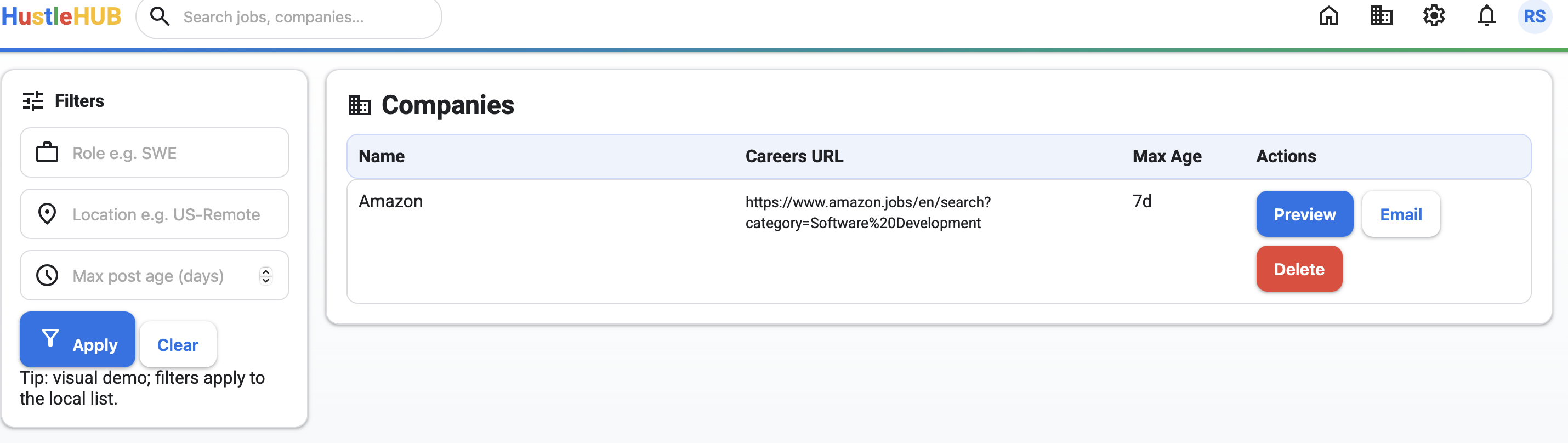Viewport: 1568px width, 443px height.
Task: Open the RS user avatar
Action: tap(1534, 16)
